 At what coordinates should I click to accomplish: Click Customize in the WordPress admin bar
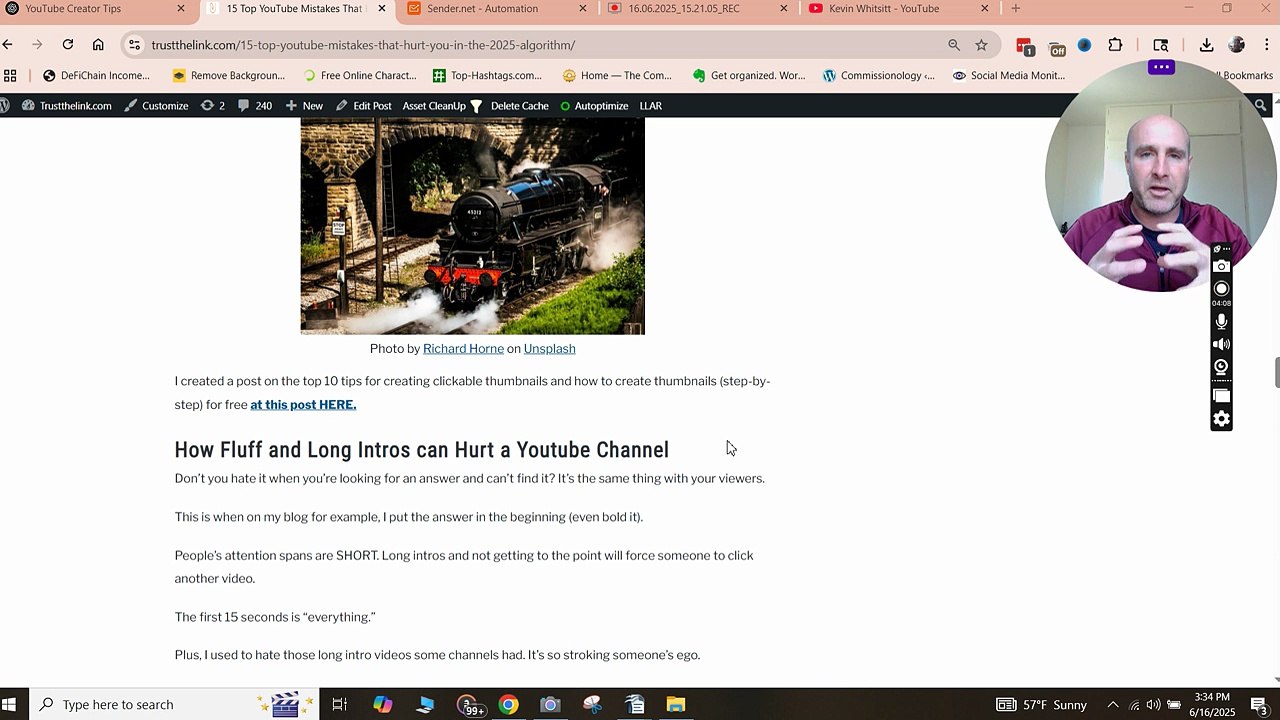156,106
